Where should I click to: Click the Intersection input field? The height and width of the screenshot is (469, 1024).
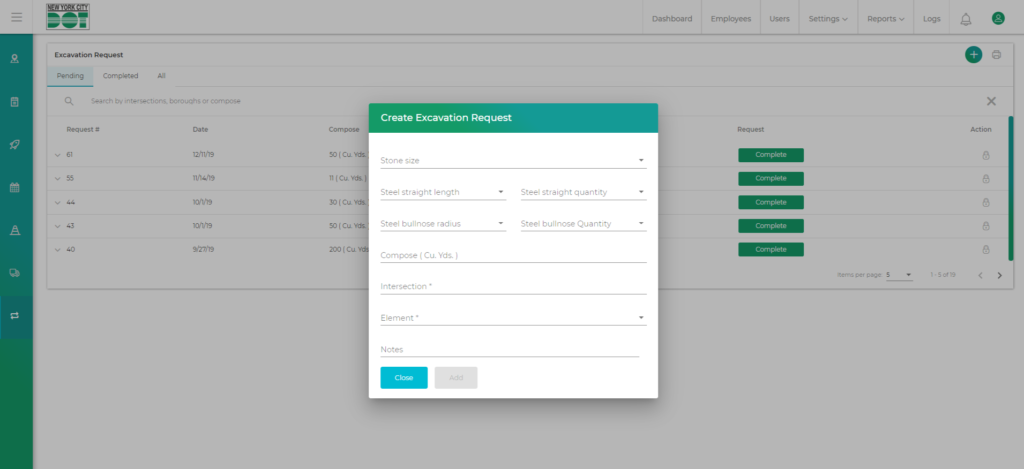(512, 286)
